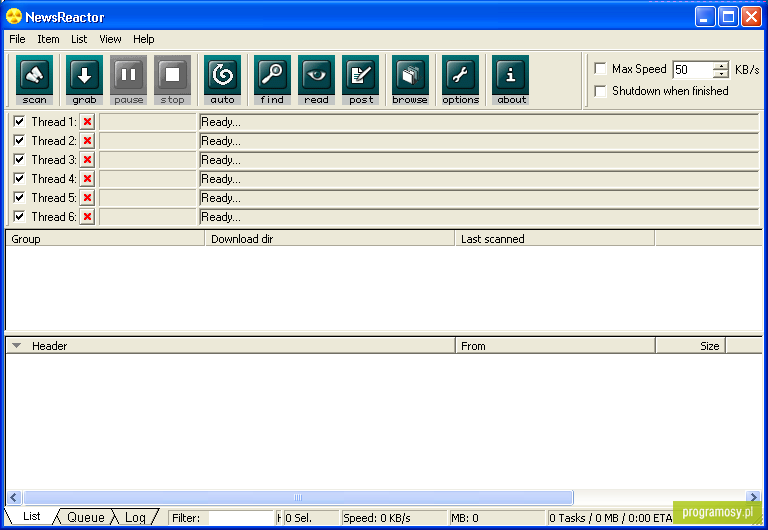Click Thread 6 Ready status bar

coord(479,217)
